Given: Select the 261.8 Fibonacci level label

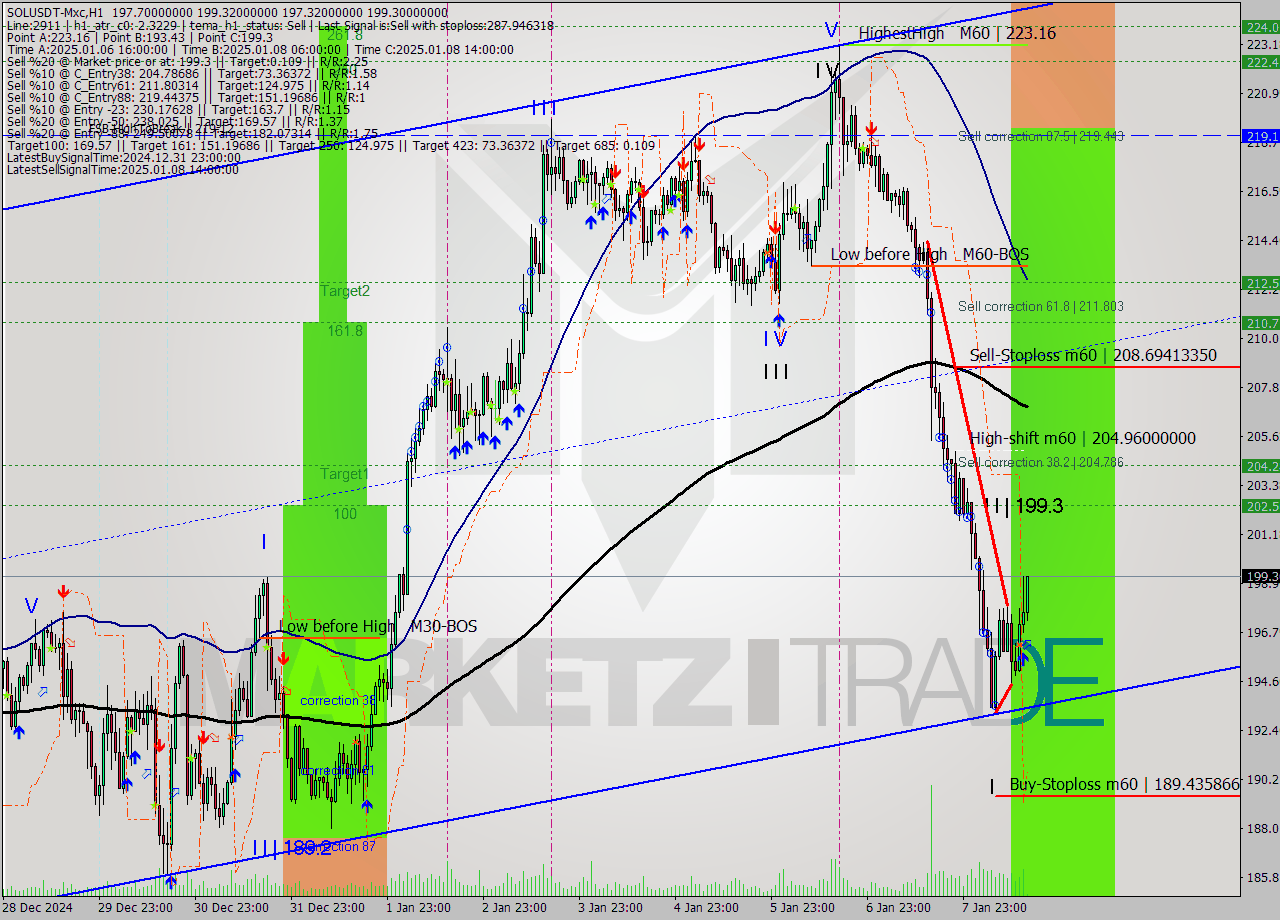Looking at the screenshot, I should click(x=345, y=35).
